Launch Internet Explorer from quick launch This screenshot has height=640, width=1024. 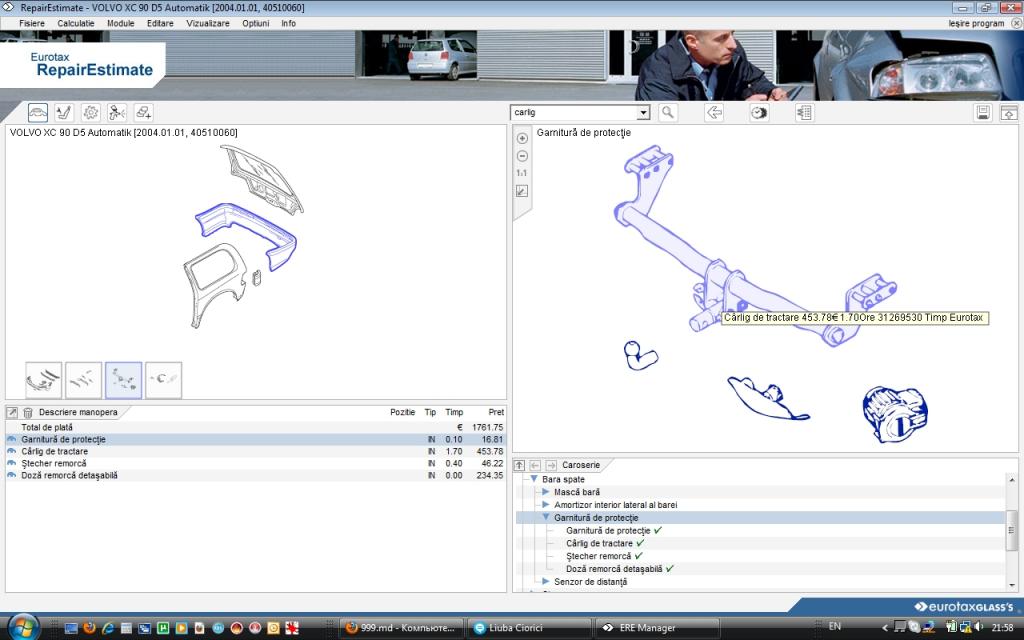coord(108,628)
